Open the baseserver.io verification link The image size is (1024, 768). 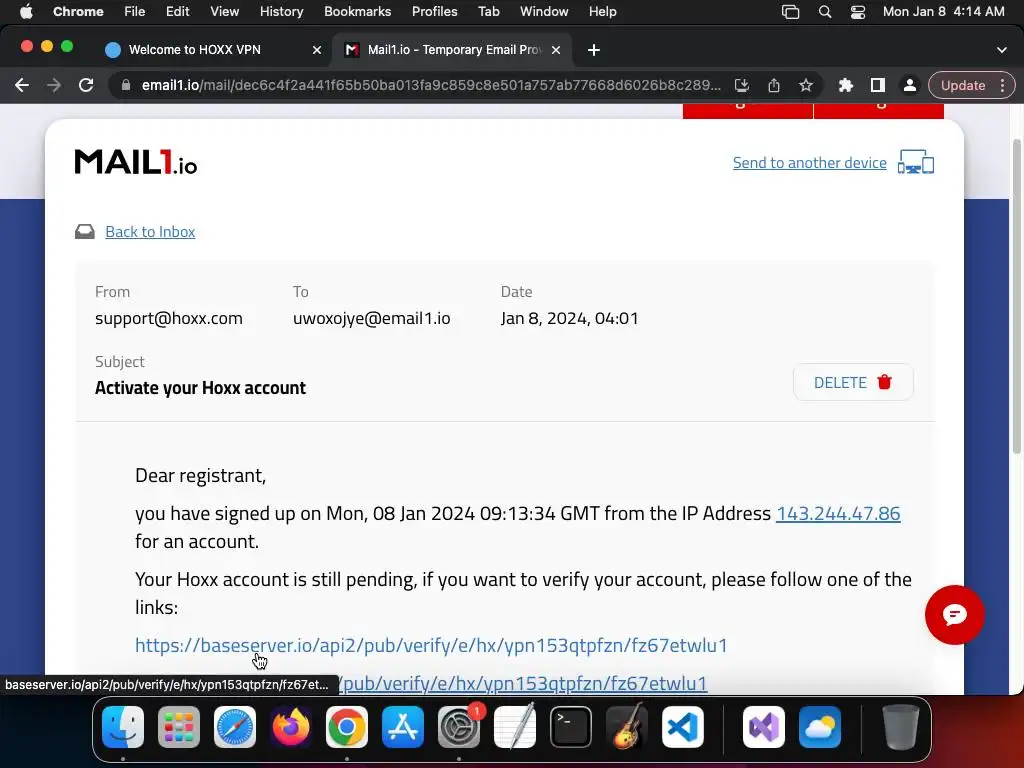[x=431, y=645]
